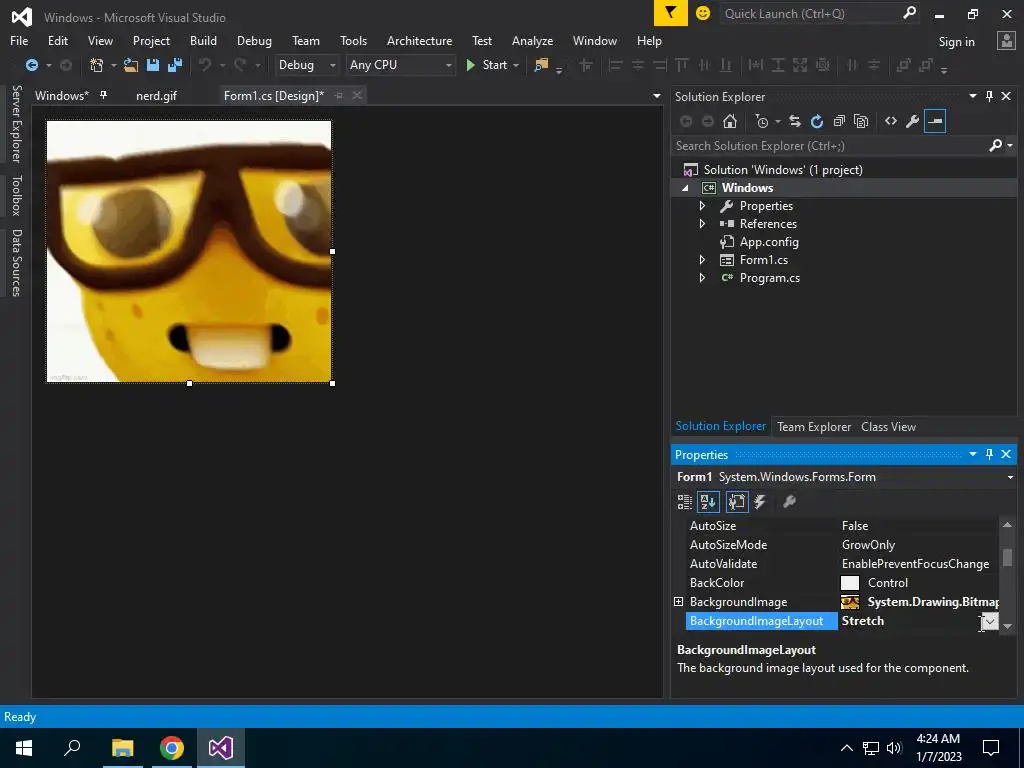Click the Save disk icon

[153, 65]
